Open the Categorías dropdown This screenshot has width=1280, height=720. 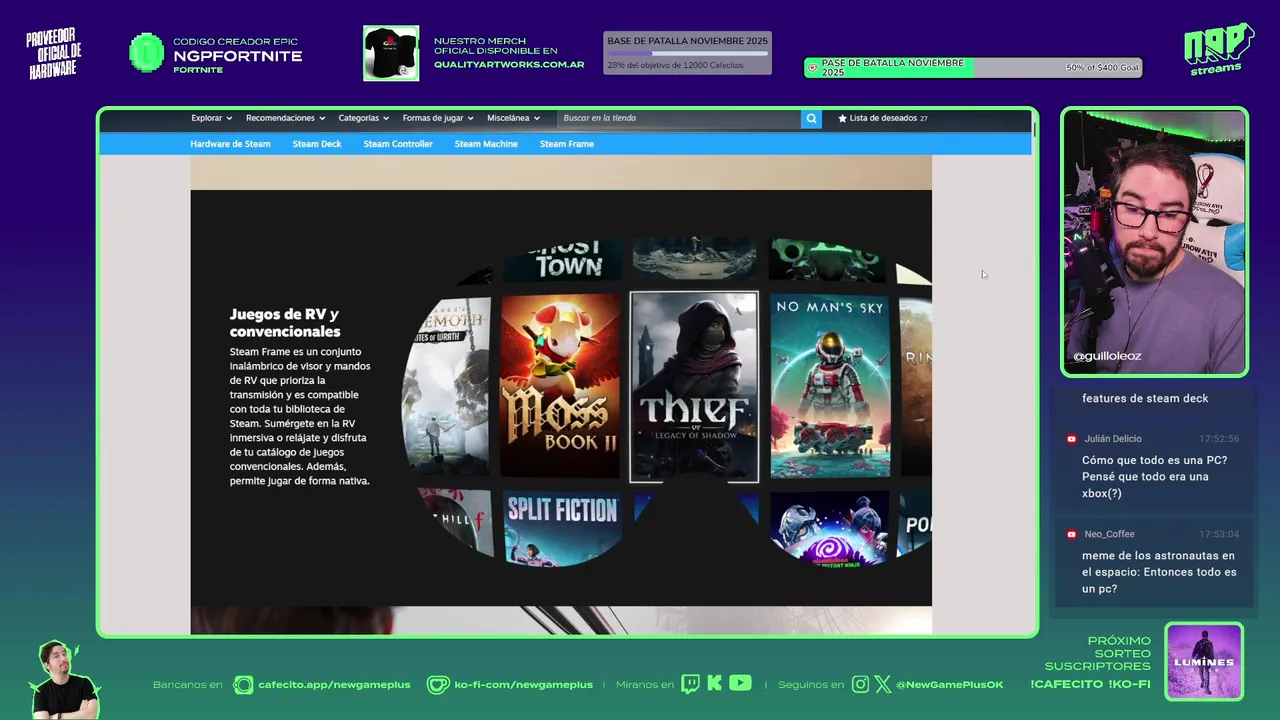(363, 118)
